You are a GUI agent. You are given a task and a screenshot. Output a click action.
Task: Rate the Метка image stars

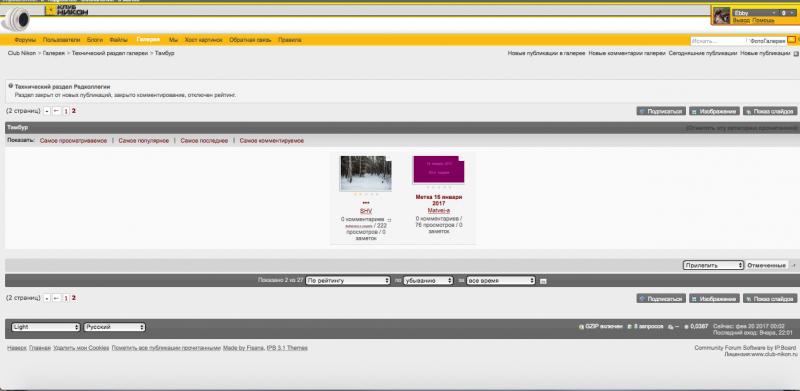[439, 187]
